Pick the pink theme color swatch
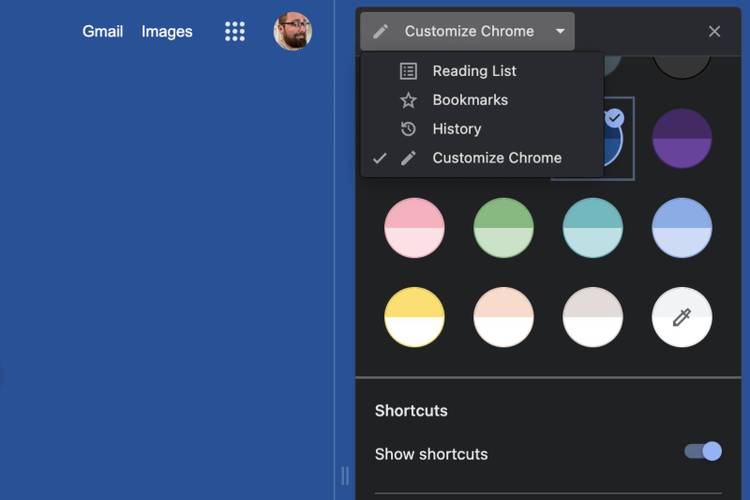This screenshot has height=500, width=750. pyautogui.click(x=414, y=227)
